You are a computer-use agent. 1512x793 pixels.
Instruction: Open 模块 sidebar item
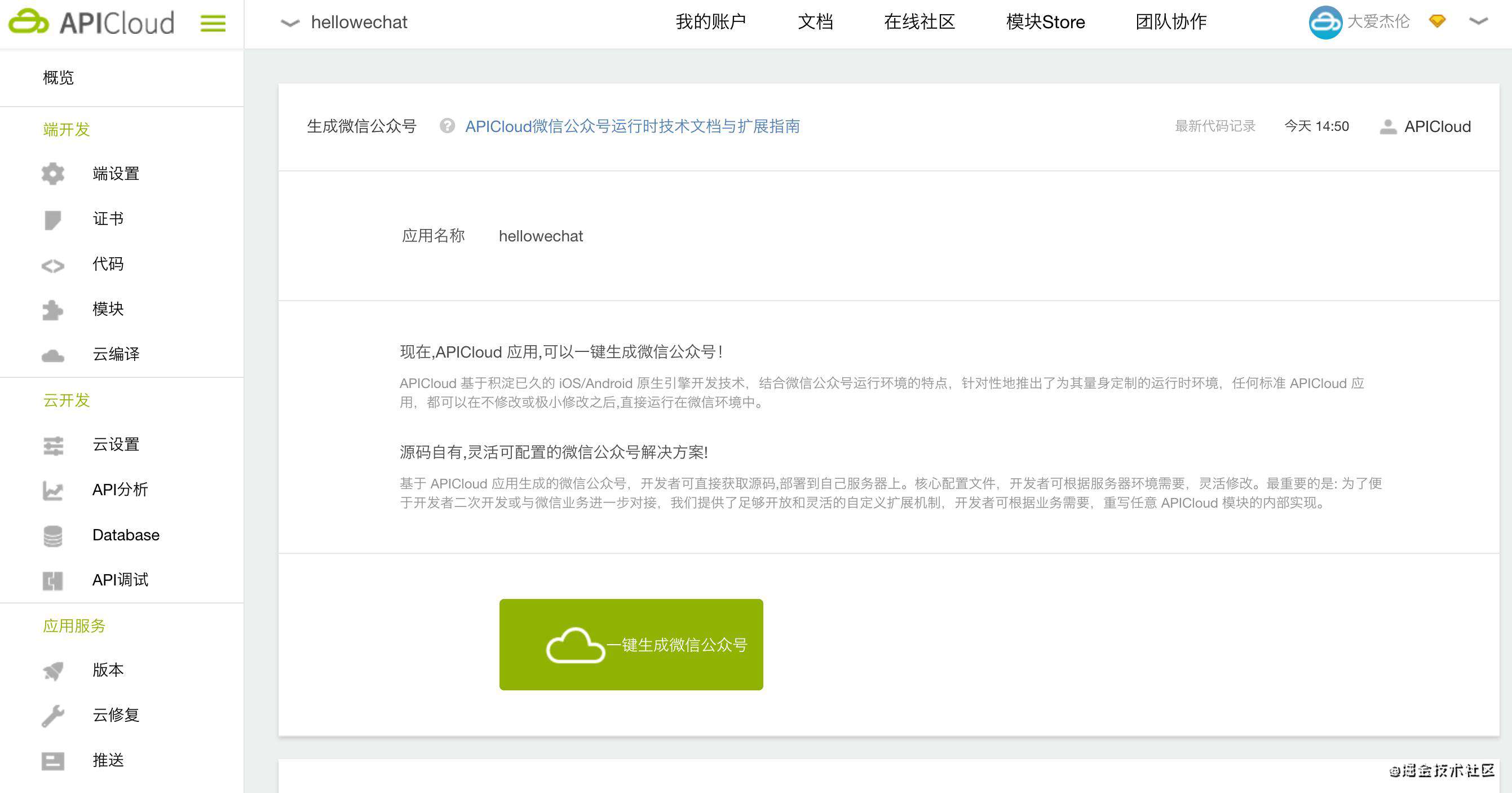pyautogui.click(x=108, y=309)
